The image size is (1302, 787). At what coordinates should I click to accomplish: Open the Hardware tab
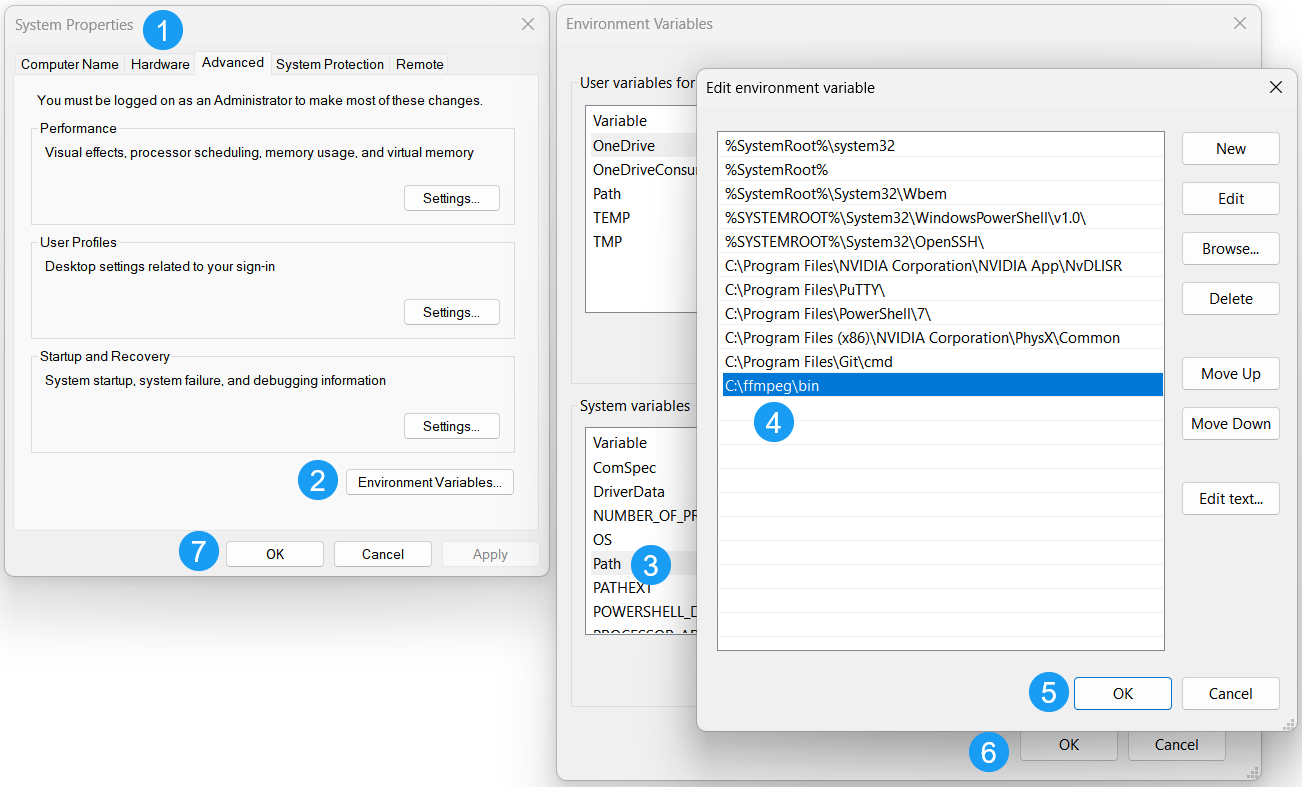click(160, 64)
